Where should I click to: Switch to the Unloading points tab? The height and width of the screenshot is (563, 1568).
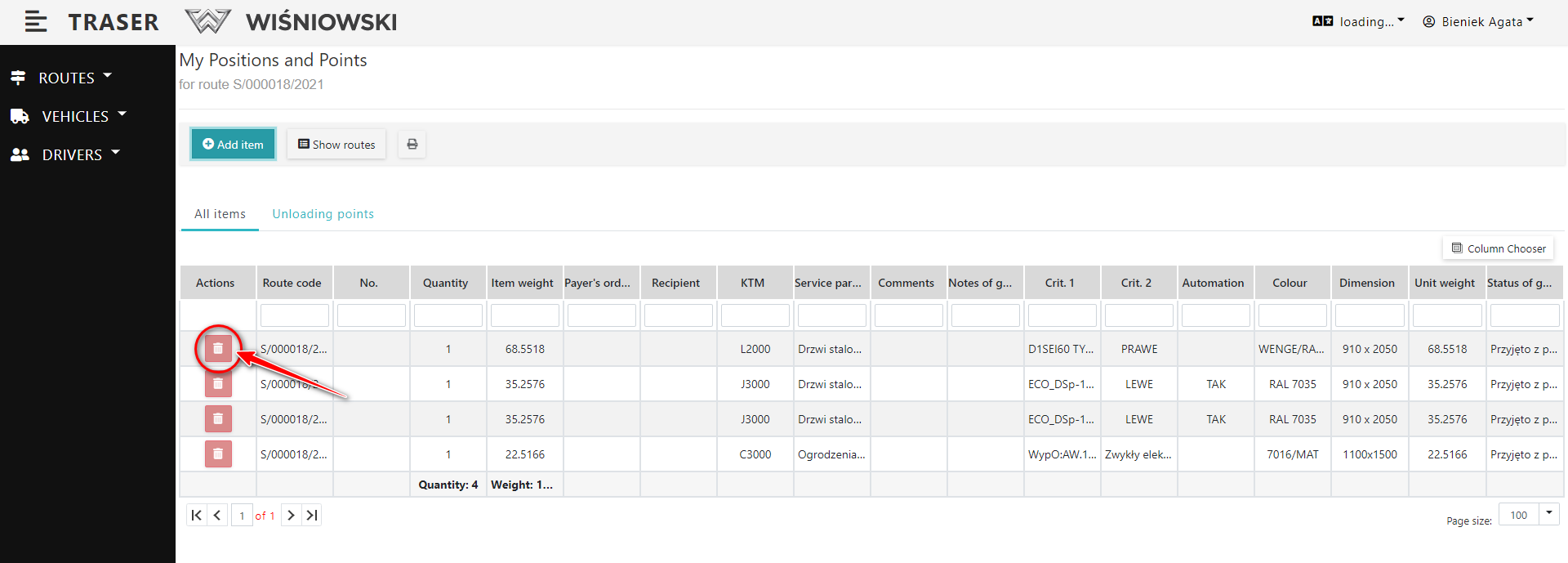coord(323,214)
